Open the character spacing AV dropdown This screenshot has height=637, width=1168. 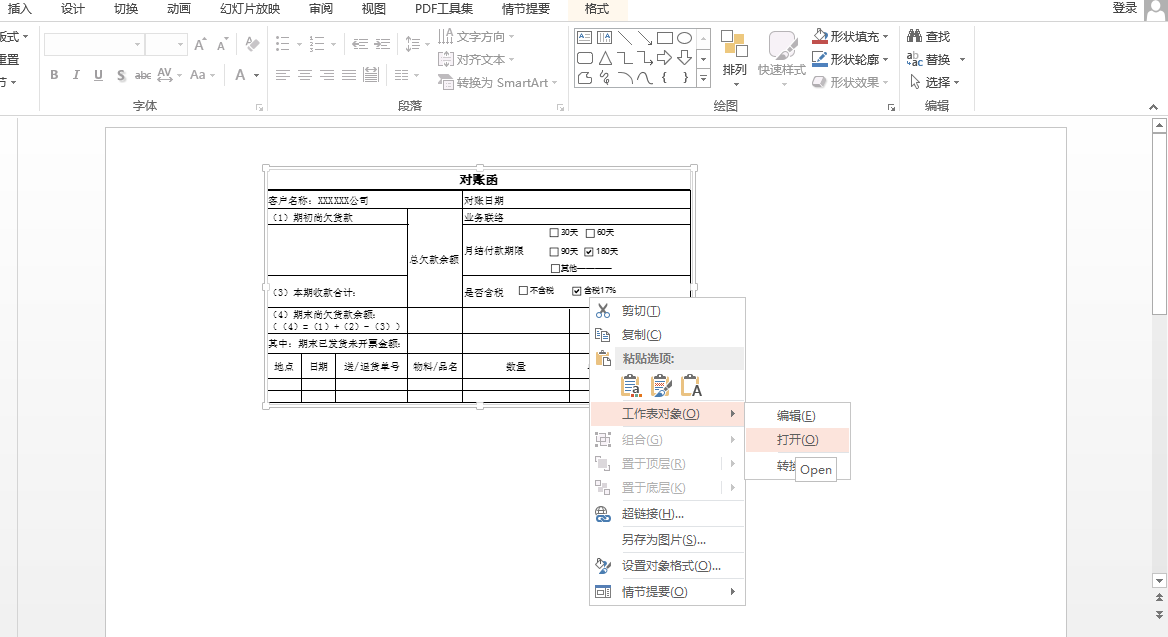click(x=169, y=75)
